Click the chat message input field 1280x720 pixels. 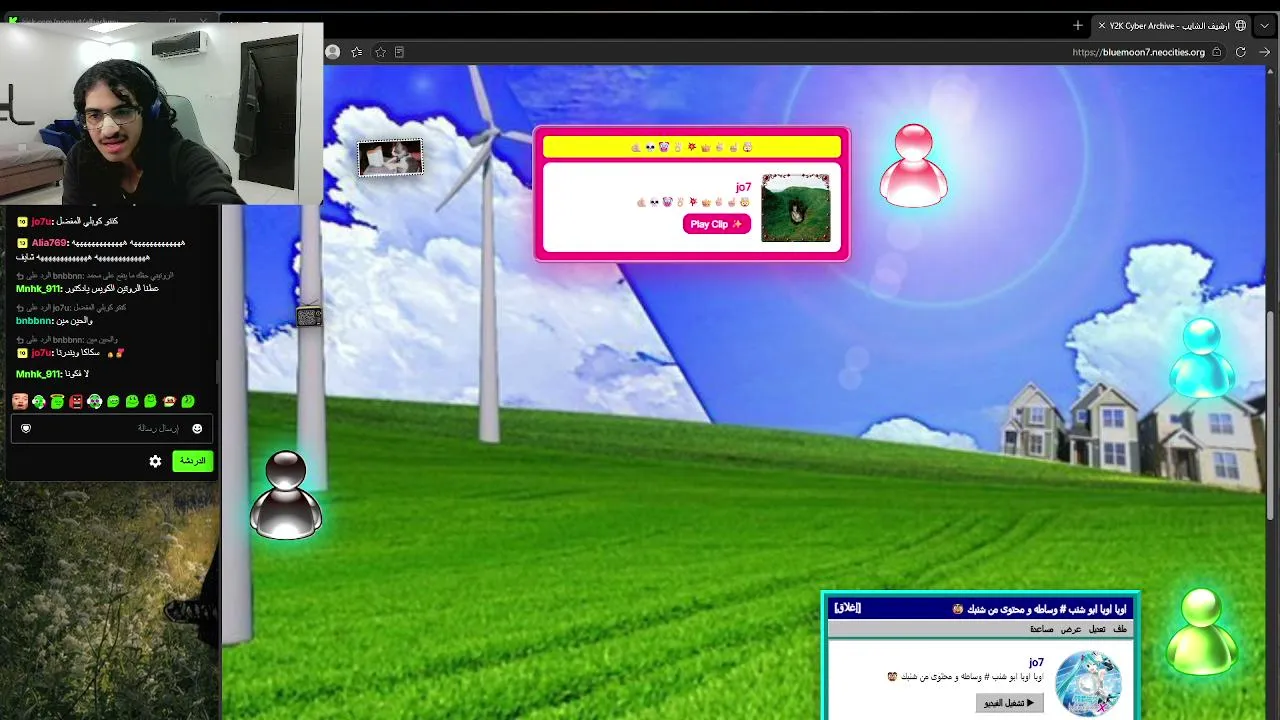[112, 429]
